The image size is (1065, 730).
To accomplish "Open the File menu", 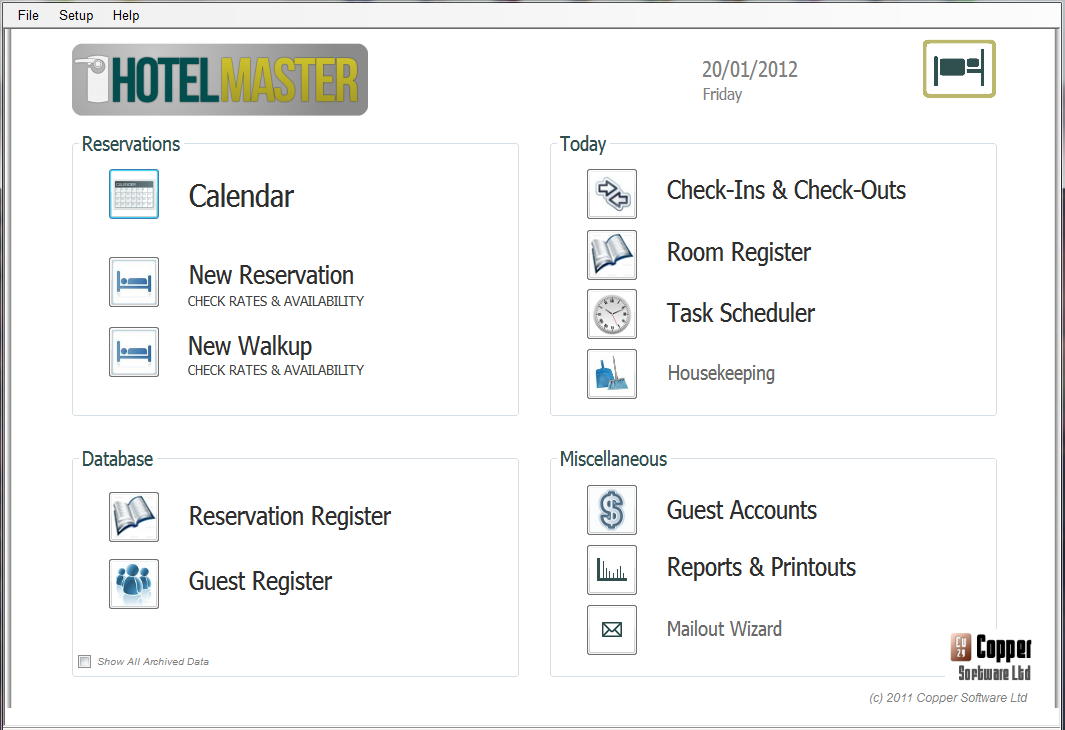I will coord(28,15).
